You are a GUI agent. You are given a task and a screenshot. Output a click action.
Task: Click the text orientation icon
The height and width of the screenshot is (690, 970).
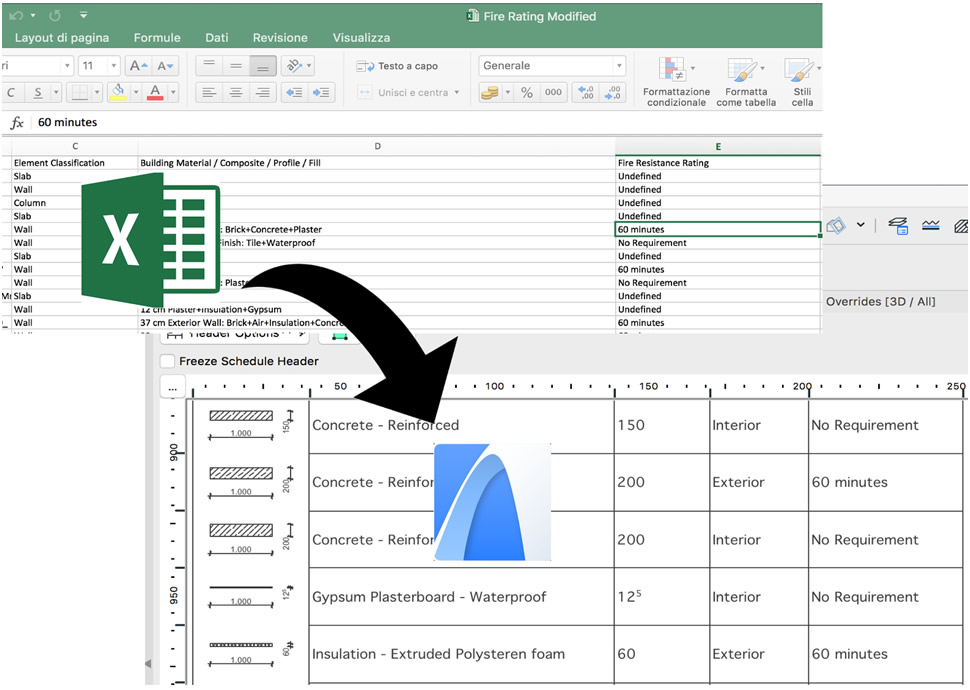(x=294, y=65)
